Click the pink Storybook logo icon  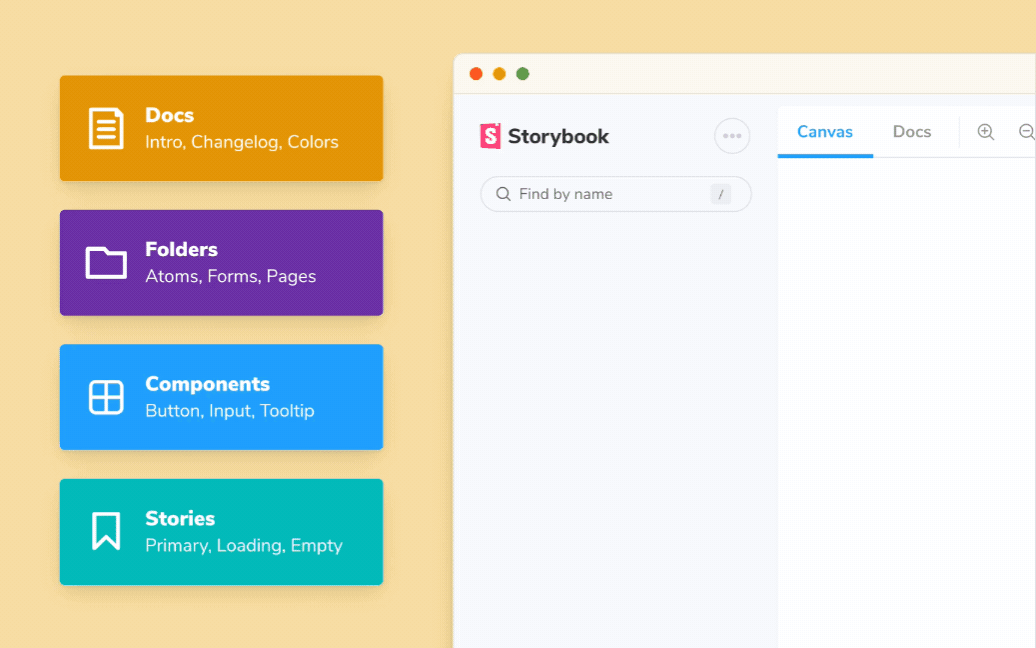click(489, 136)
